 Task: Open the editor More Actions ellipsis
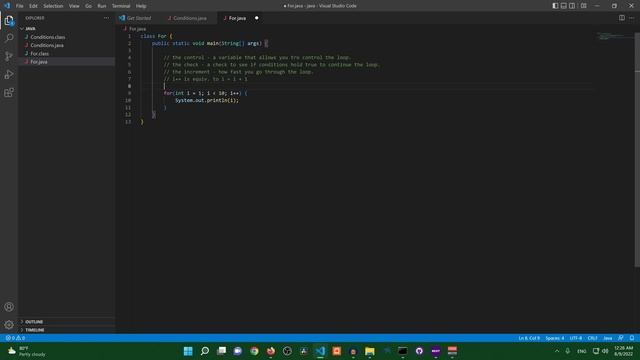[x=631, y=18]
